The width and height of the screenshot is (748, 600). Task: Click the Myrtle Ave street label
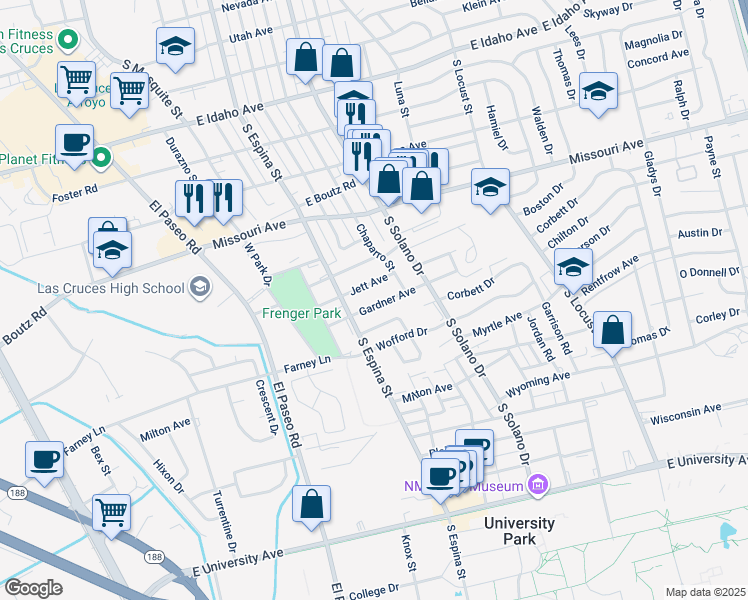click(x=497, y=324)
